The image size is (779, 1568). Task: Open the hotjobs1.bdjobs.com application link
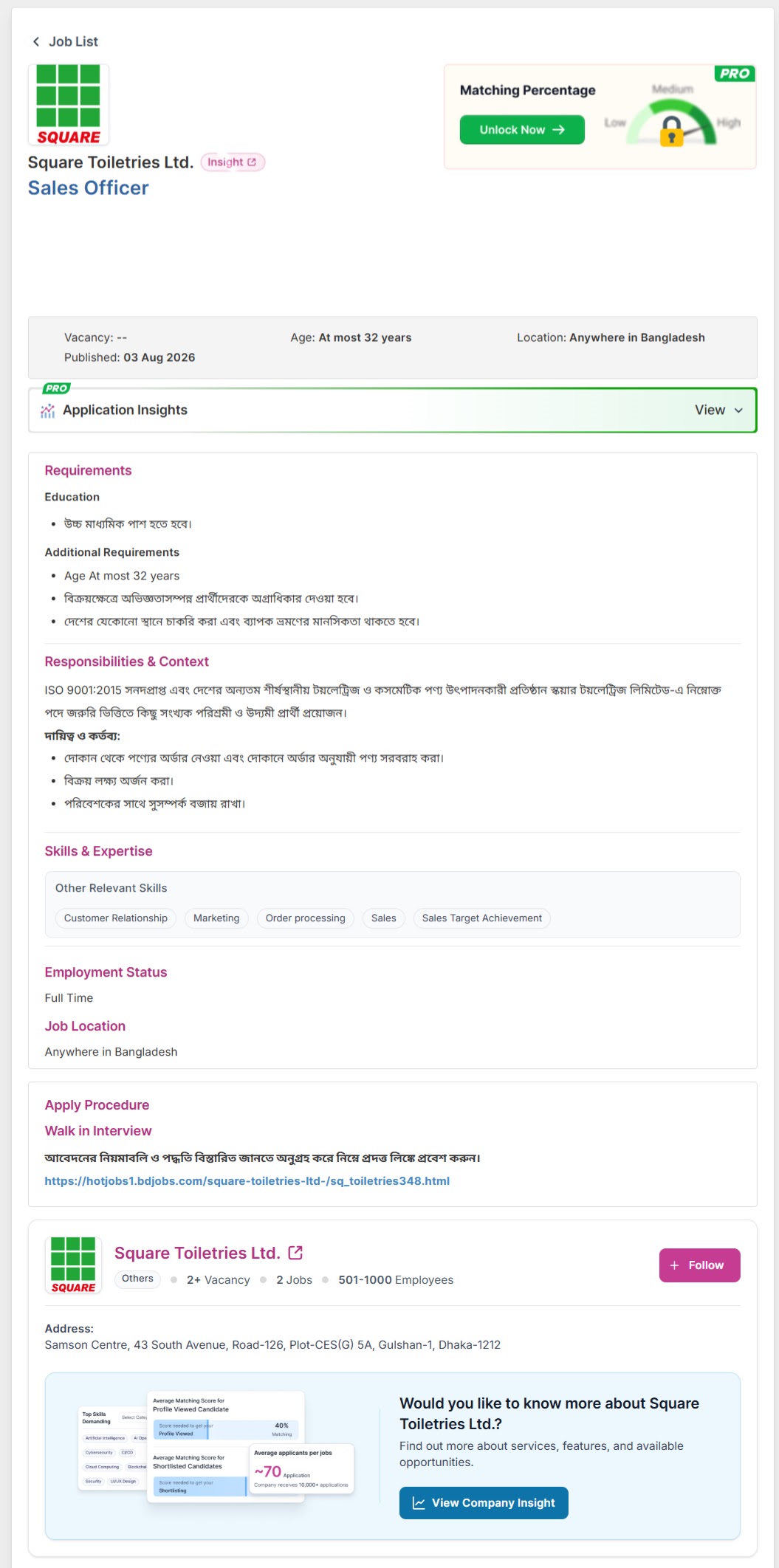click(247, 1181)
